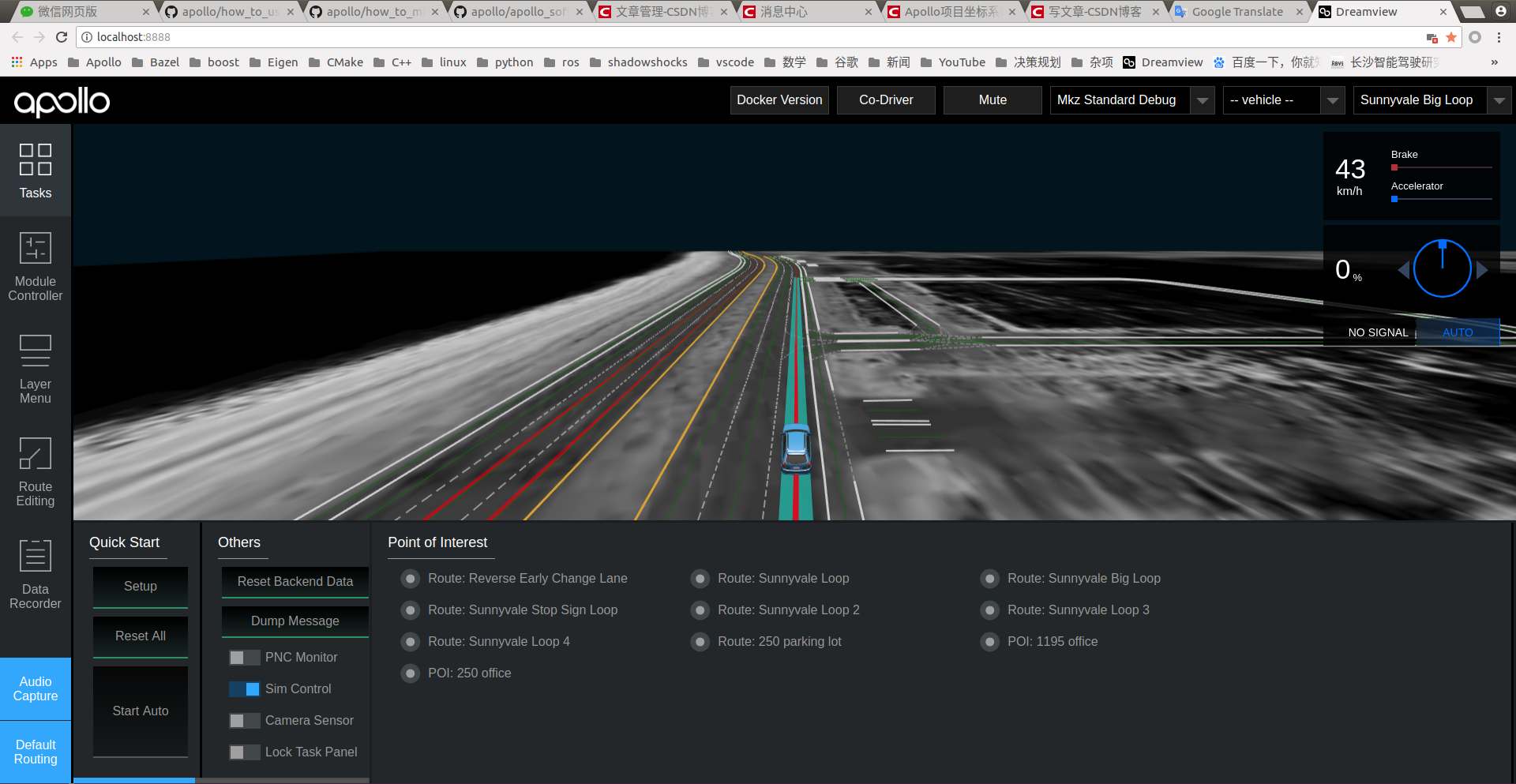Open the Audio Capture panel
This screenshot has width=1516, height=784.
pos(35,688)
